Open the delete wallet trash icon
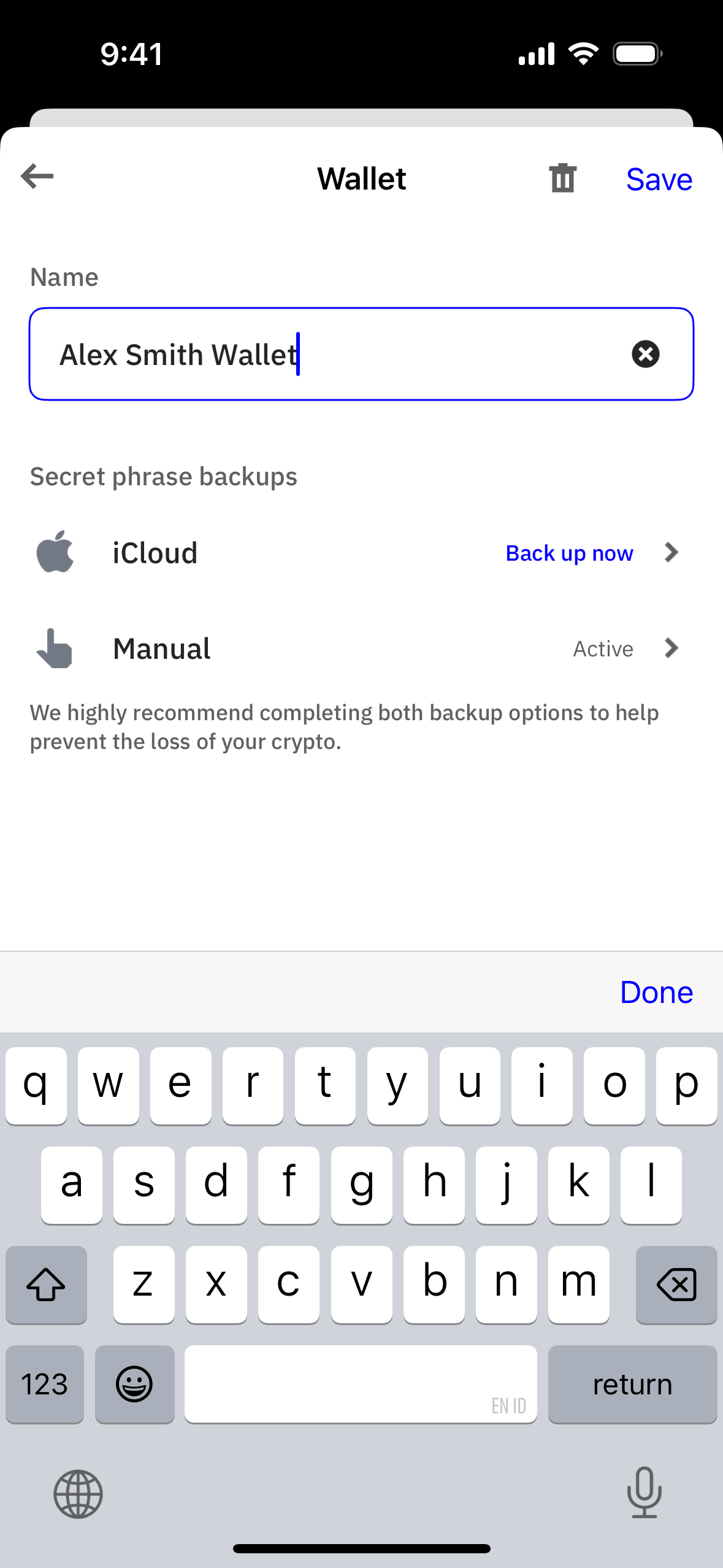723x1568 pixels. (562, 177)
